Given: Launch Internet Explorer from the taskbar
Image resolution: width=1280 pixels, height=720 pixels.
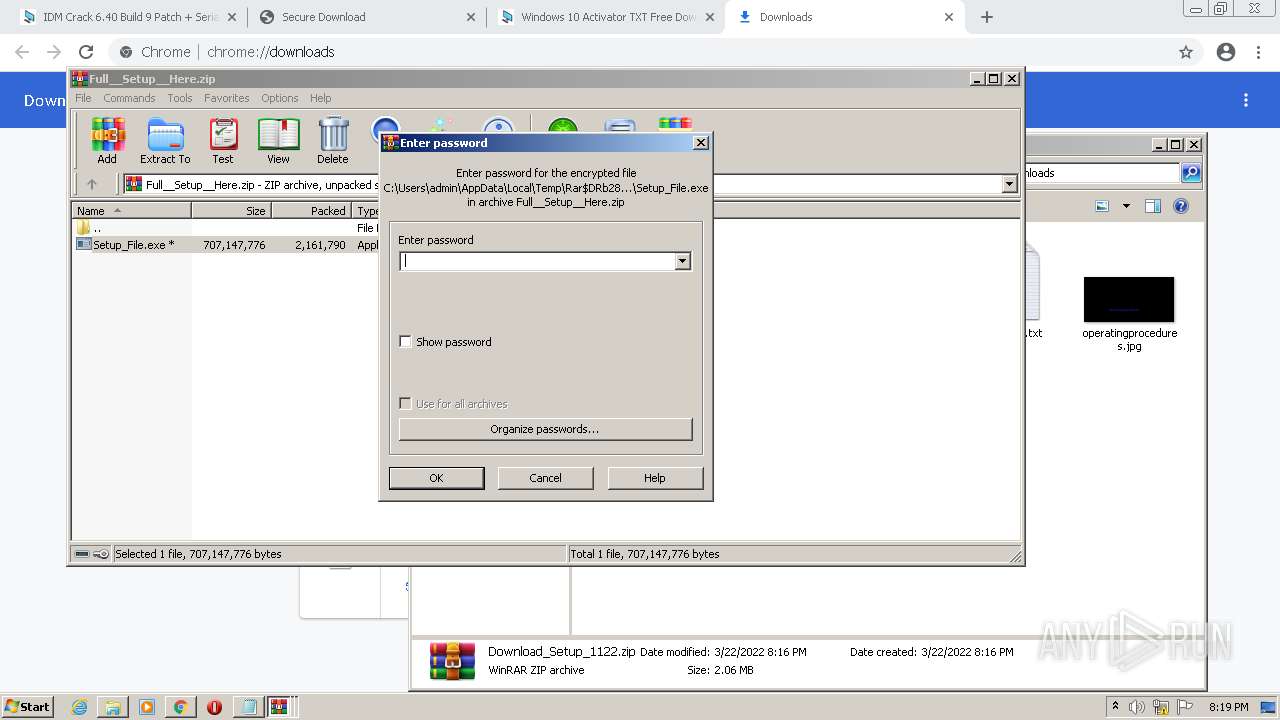Looking at the screenshot, I should (x=79, y=707).
